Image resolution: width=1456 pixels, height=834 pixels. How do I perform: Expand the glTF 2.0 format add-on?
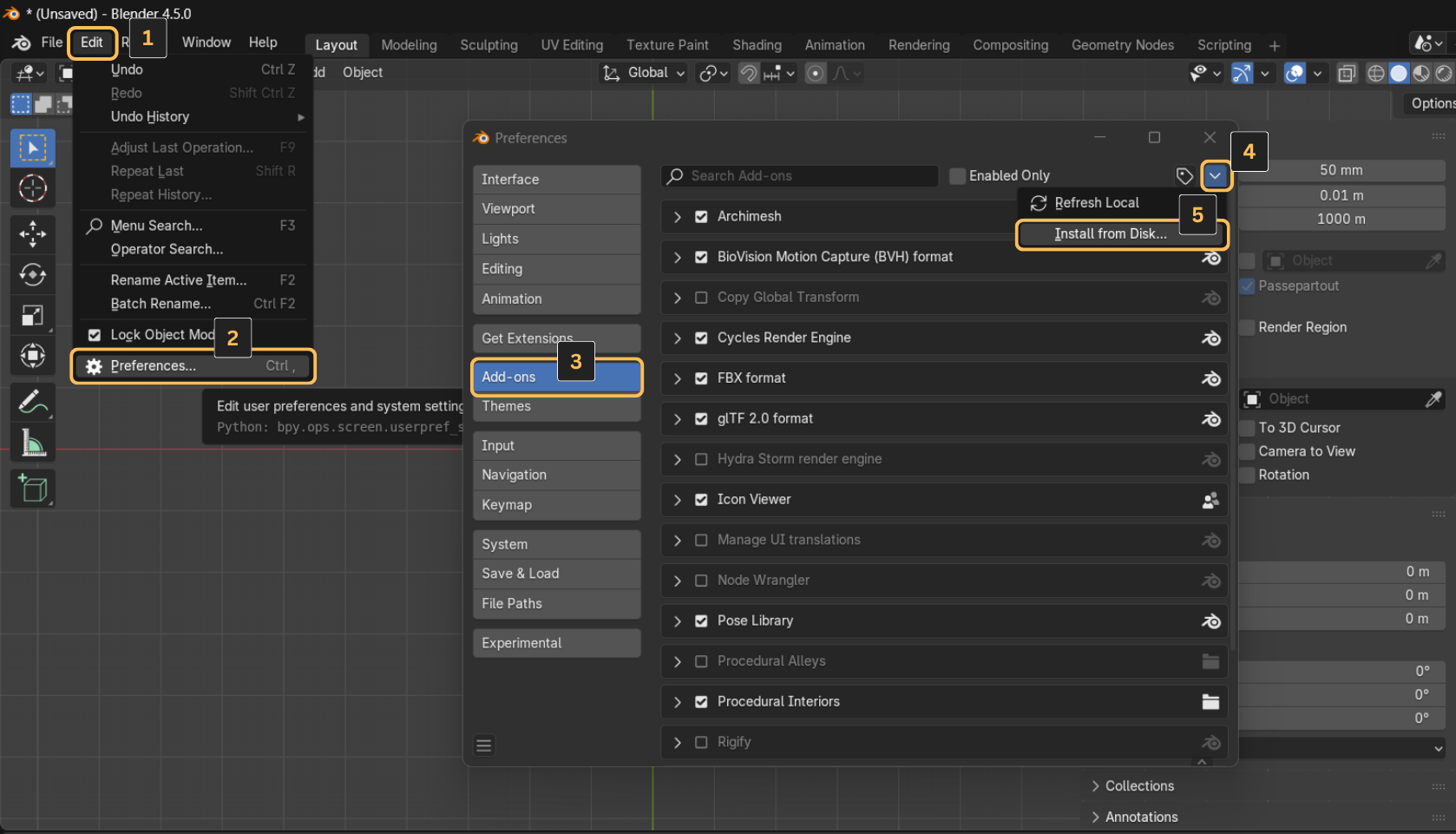point(678,419)
